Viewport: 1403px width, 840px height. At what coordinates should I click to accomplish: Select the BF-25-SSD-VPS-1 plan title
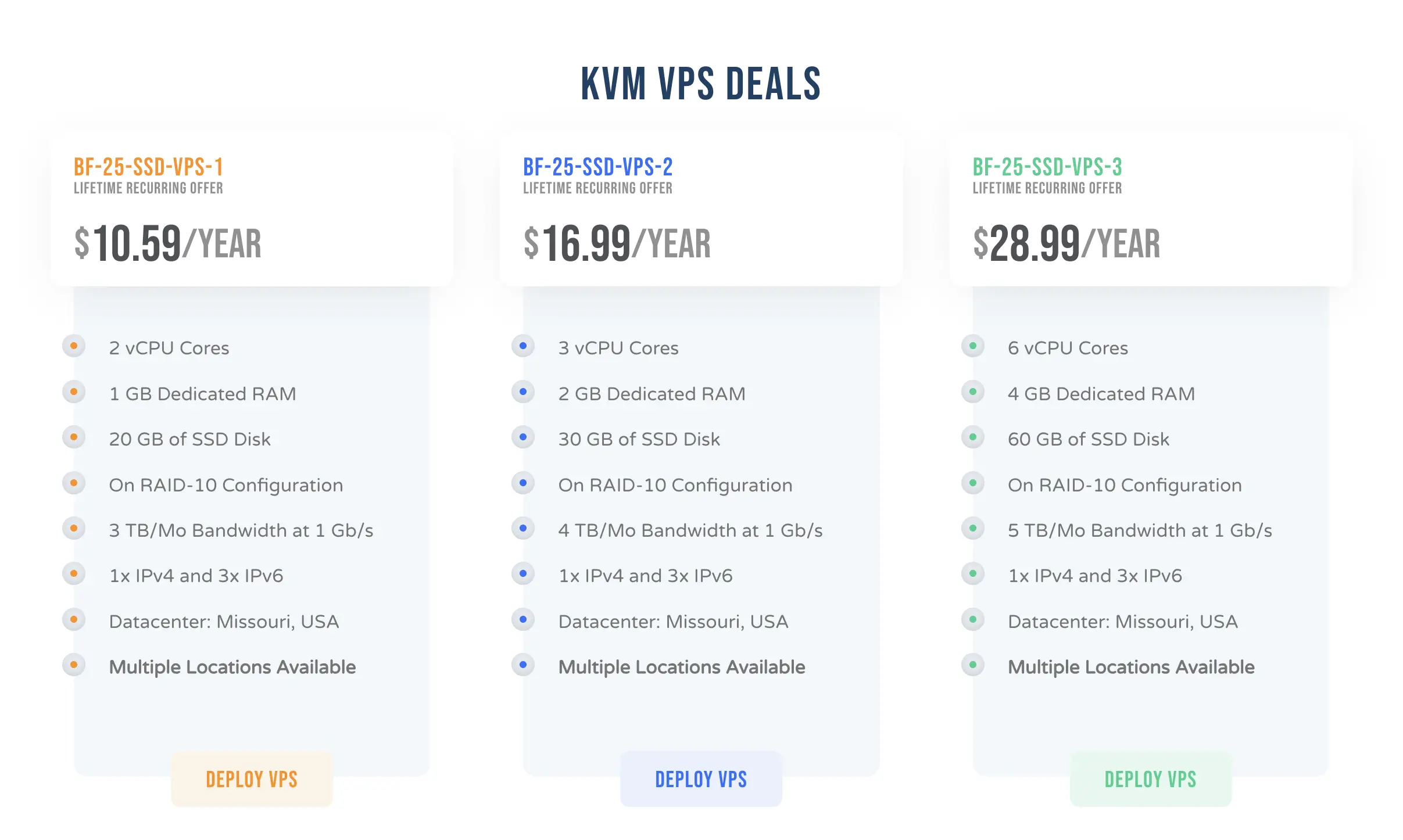148,167
